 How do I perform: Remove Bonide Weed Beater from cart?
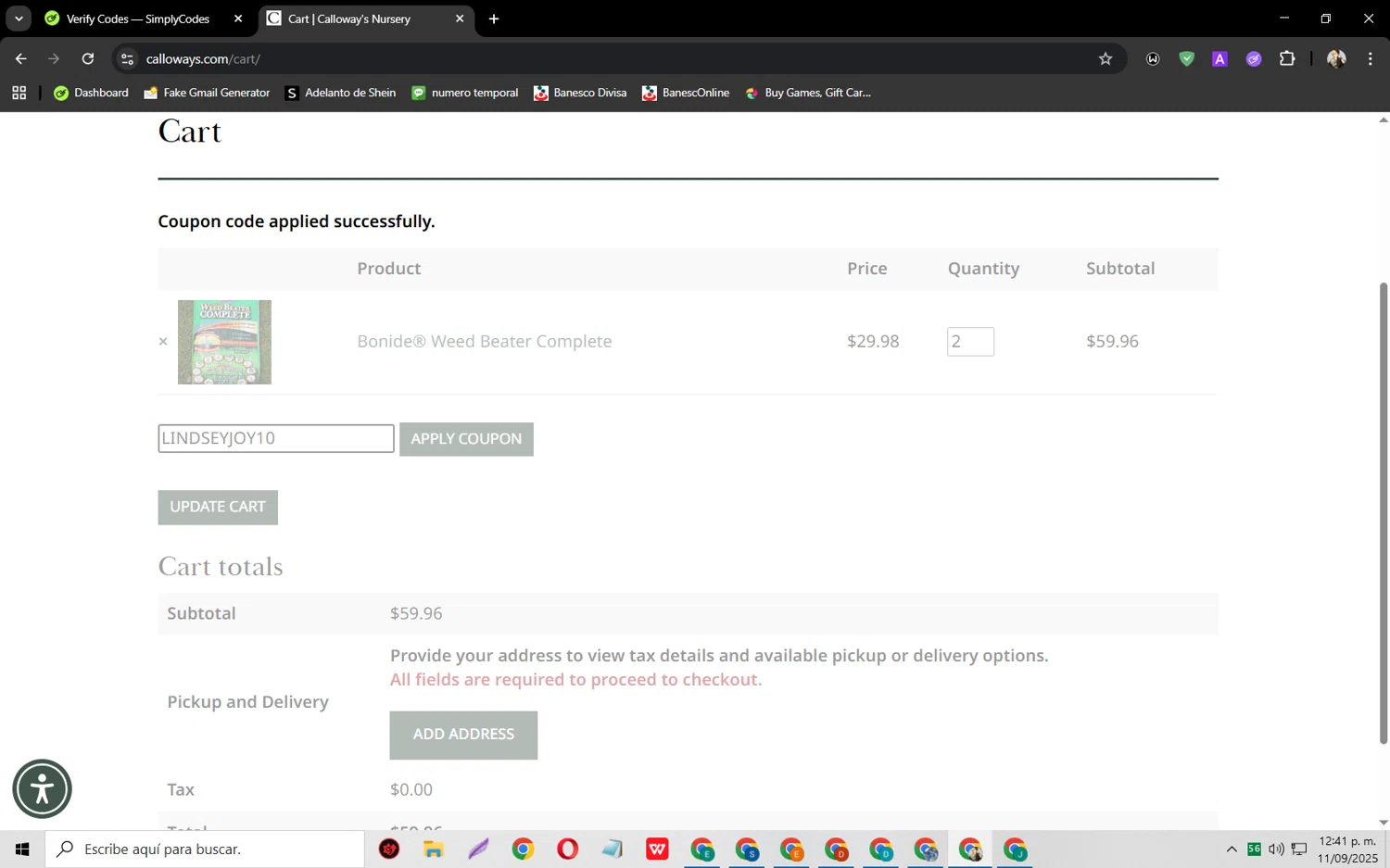click(163, 342)
